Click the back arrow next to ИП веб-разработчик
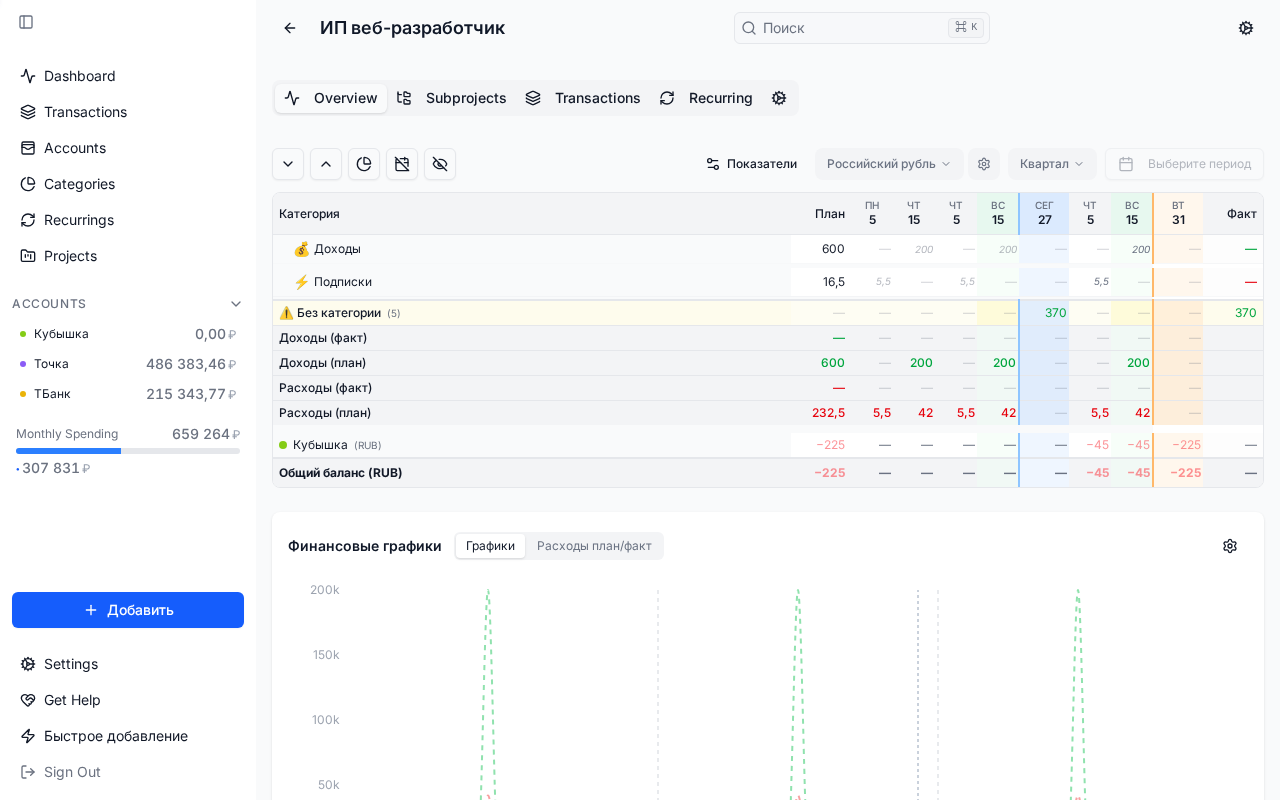This screenshot has width=1280, height=800. (x=289, y=28)
